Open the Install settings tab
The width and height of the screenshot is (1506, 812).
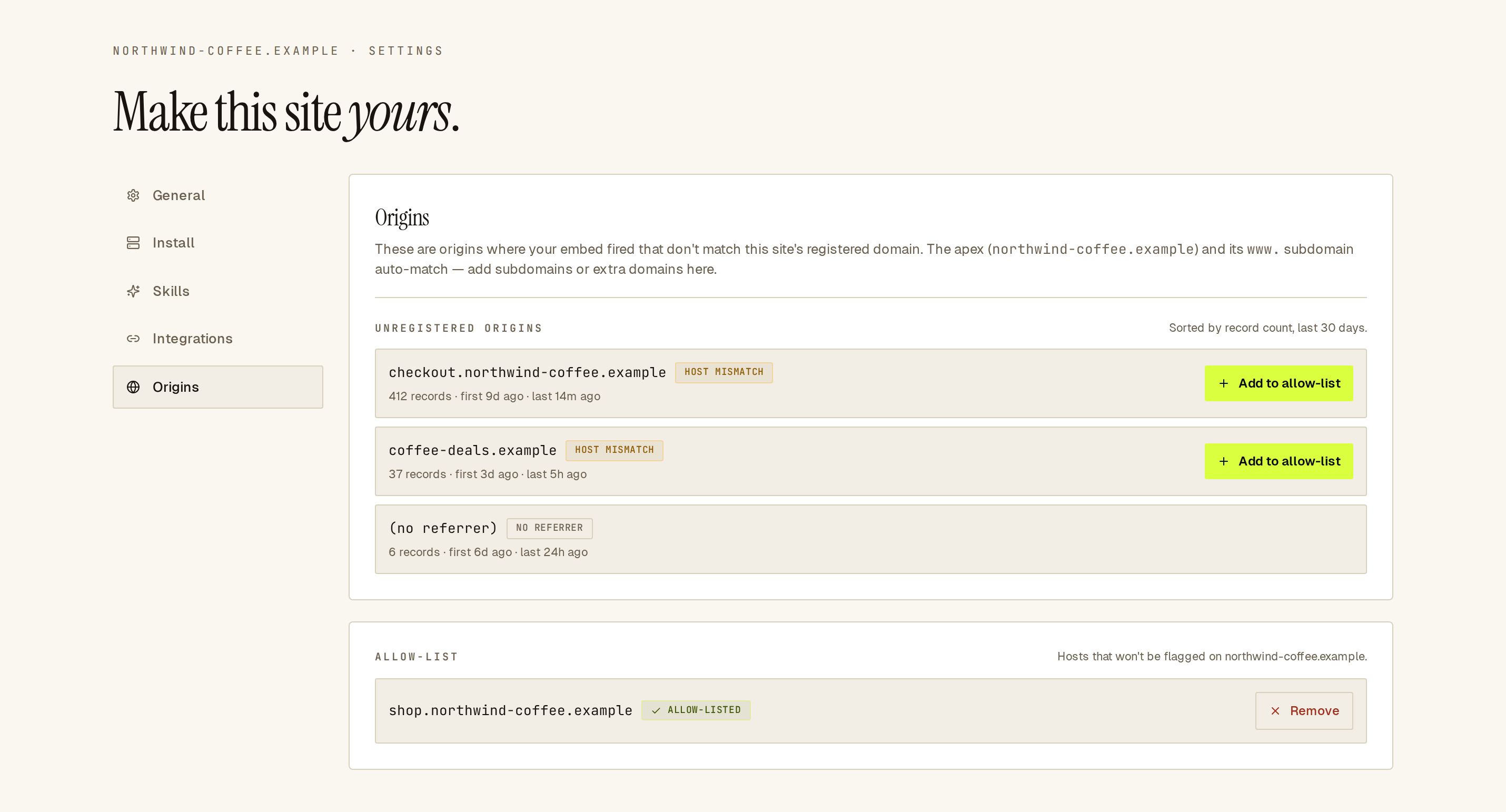(x=217, y=243)
